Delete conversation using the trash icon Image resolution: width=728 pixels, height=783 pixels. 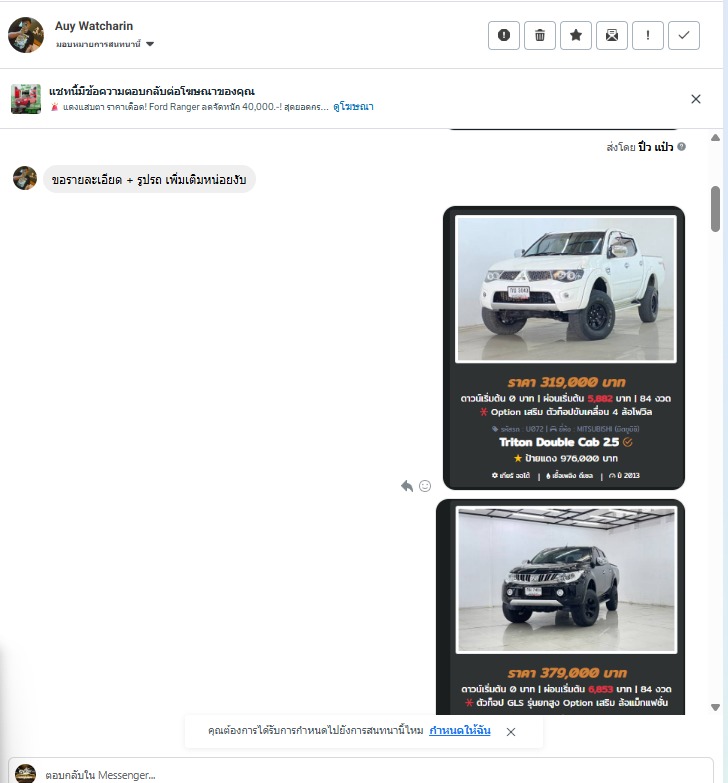(x=540, y=35)
